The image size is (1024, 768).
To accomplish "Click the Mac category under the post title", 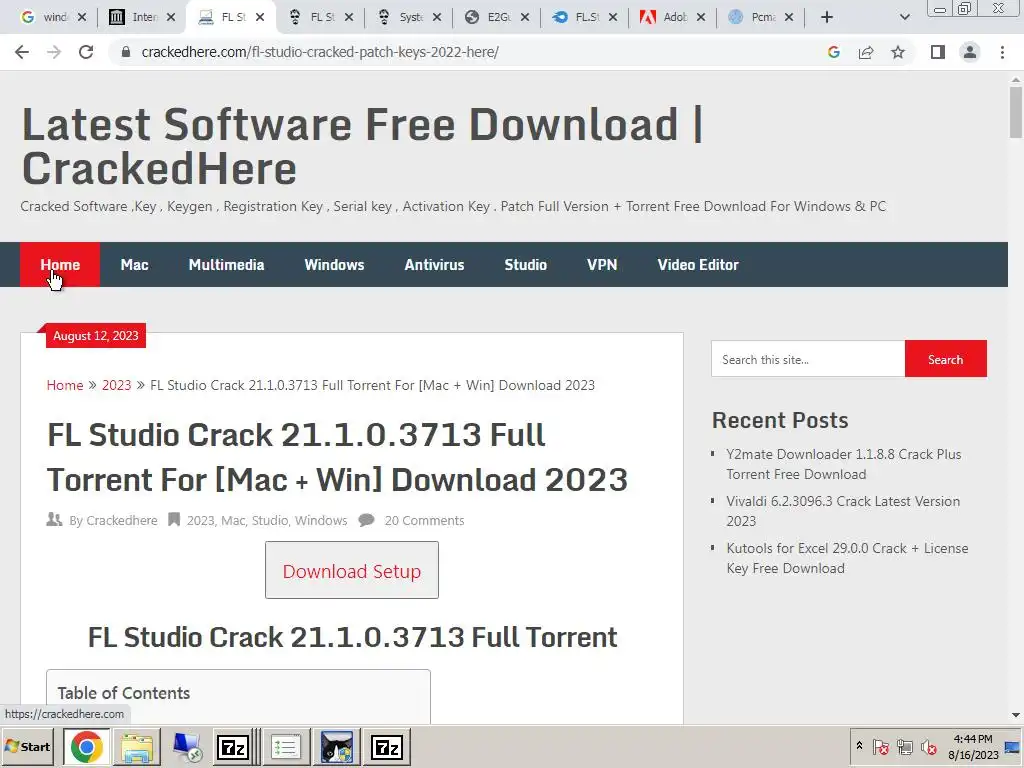I will point(233,520).
